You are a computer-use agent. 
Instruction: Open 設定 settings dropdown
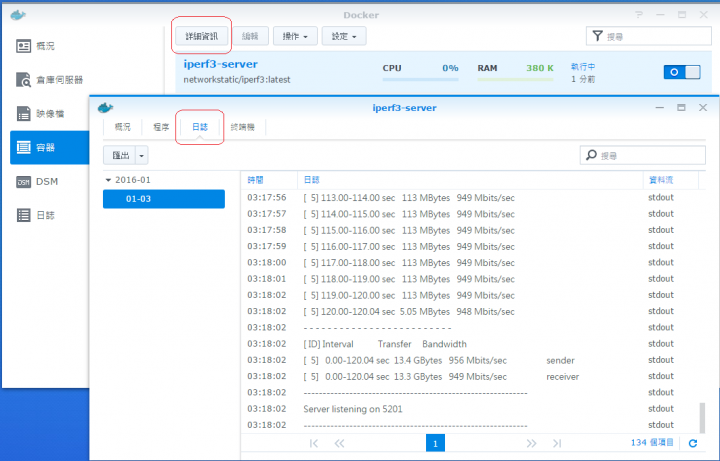(344, 36)
